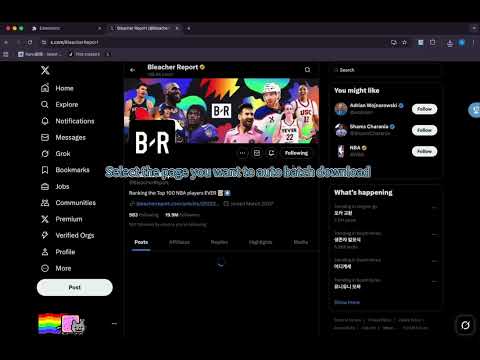Click the 563 Following count
The height and width of the screenshot is (360, 480).
click(x=144, y=215)
